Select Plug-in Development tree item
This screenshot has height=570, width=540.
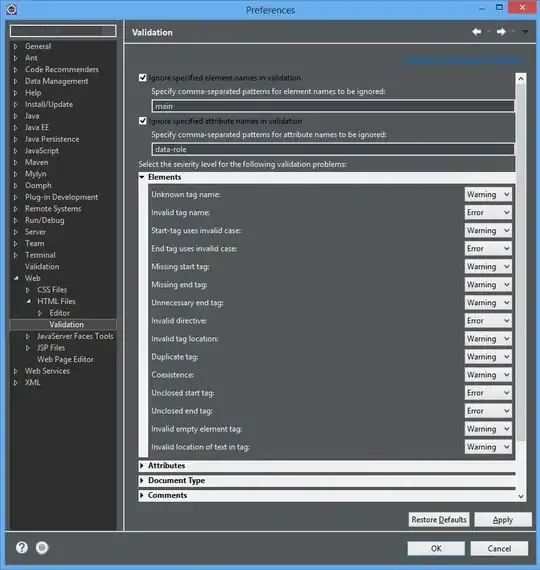[61, 197]
